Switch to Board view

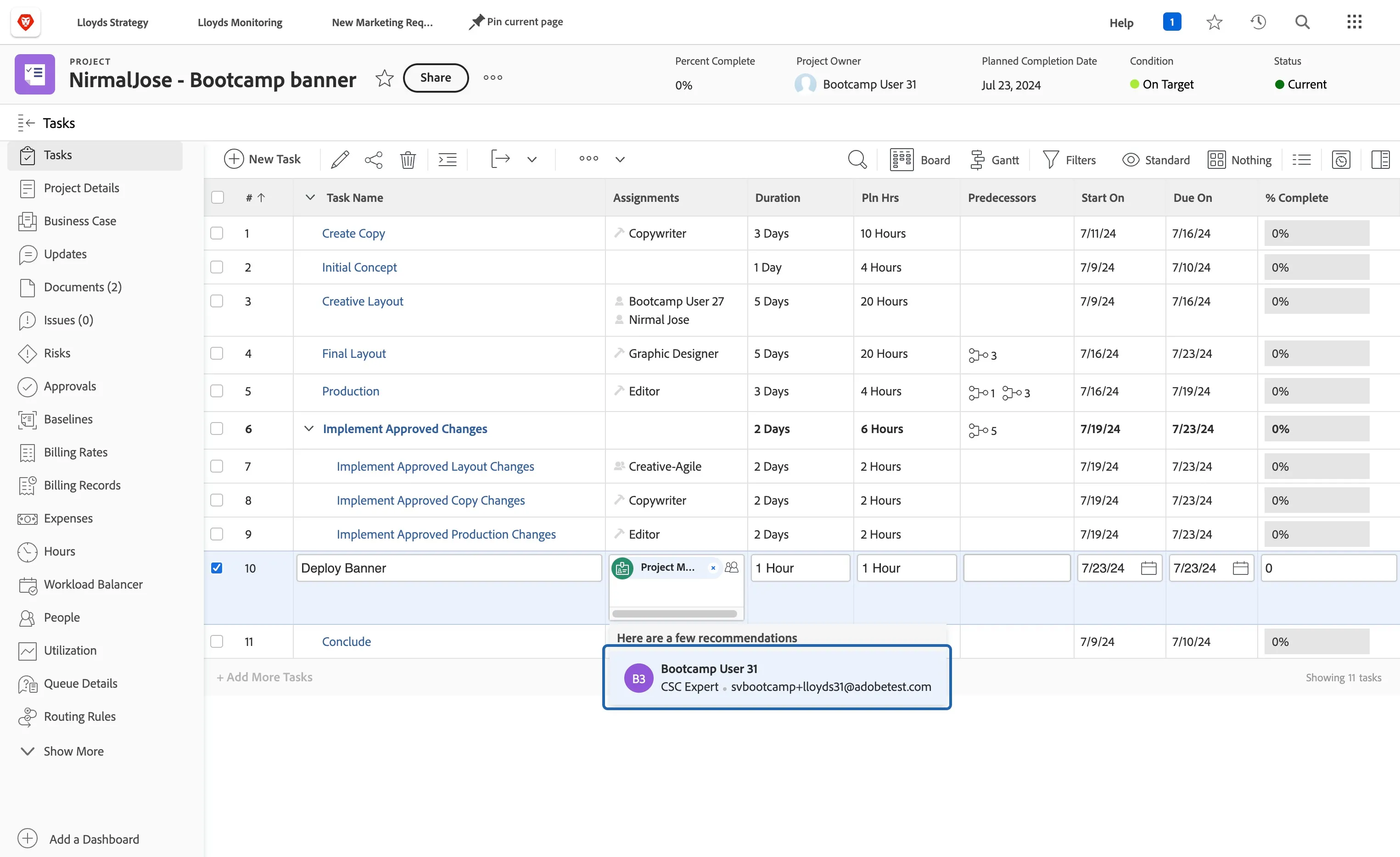pos(920,160)
